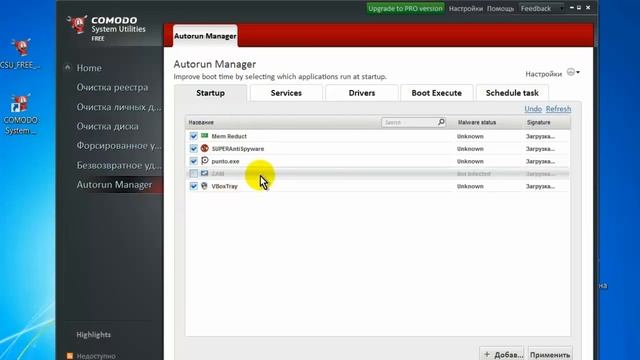Viewport: 640px width, 360px height.
Task: Sort by the Название column header
Action: point(201,122)
